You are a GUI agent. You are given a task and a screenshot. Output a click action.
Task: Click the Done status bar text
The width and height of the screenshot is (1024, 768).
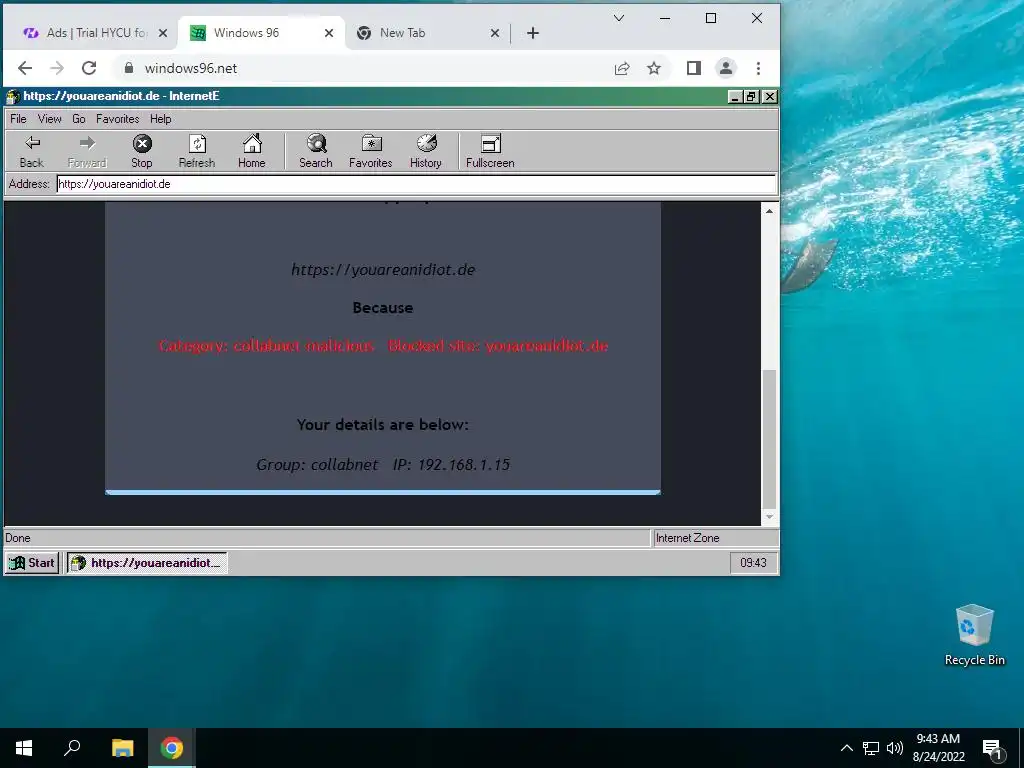(18, 538)
